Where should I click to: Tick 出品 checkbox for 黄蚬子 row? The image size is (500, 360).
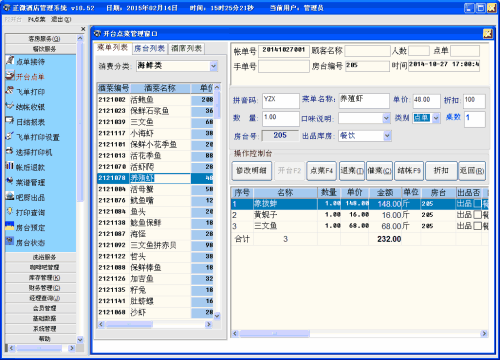pos(477,215)
